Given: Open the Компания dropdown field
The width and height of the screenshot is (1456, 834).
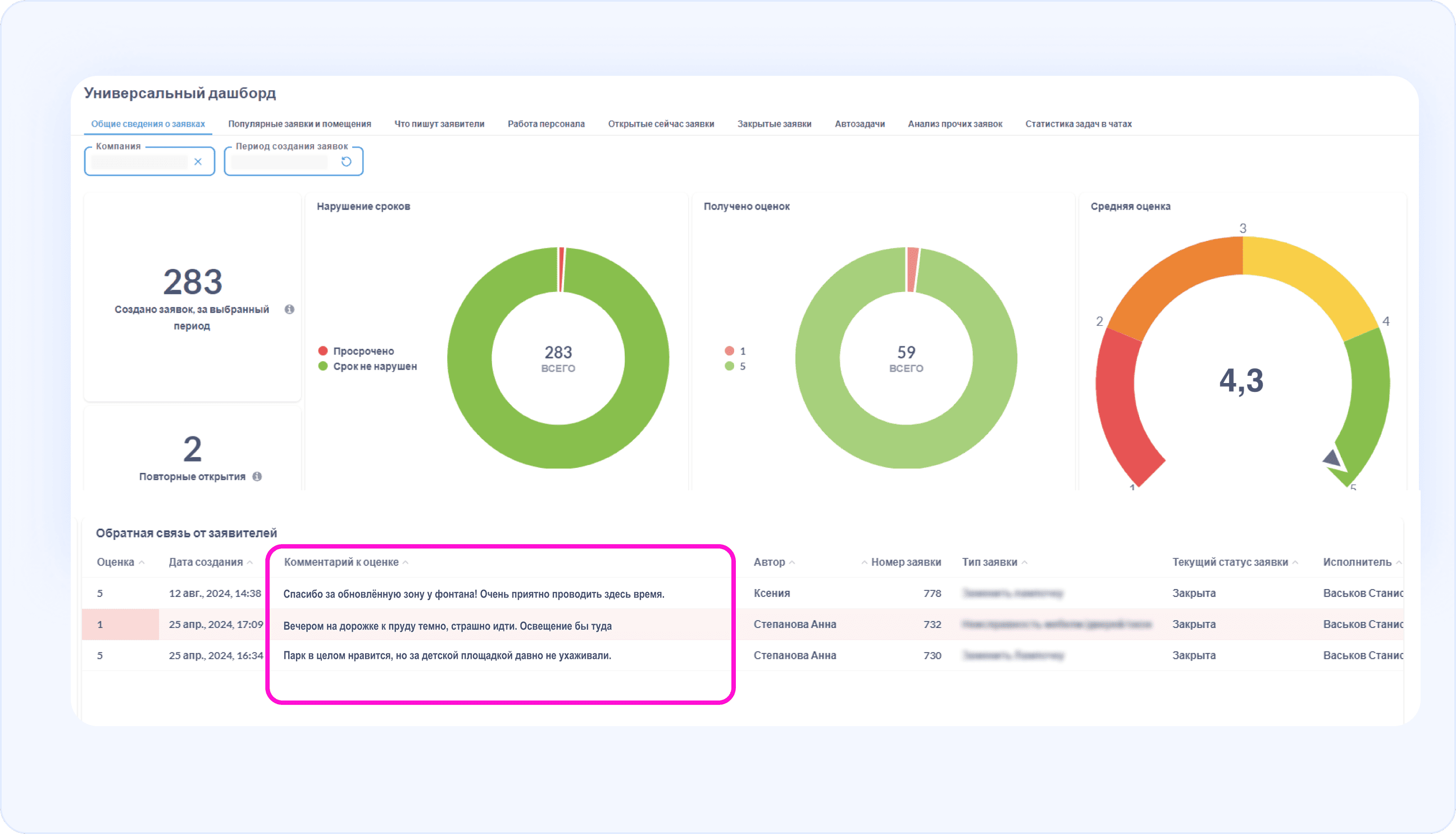Looking at the screenshot, I should click(x=139, y=162).
